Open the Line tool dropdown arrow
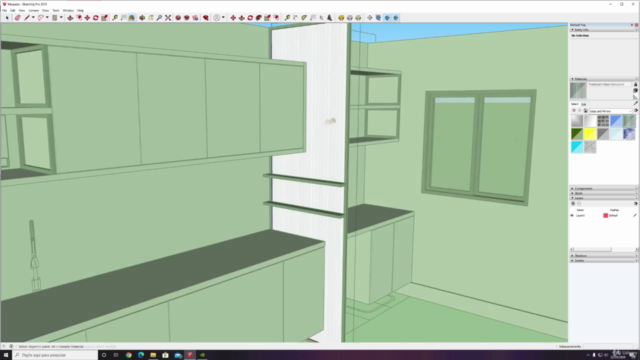This screenshot has width=640, height=360. (33, 18)
